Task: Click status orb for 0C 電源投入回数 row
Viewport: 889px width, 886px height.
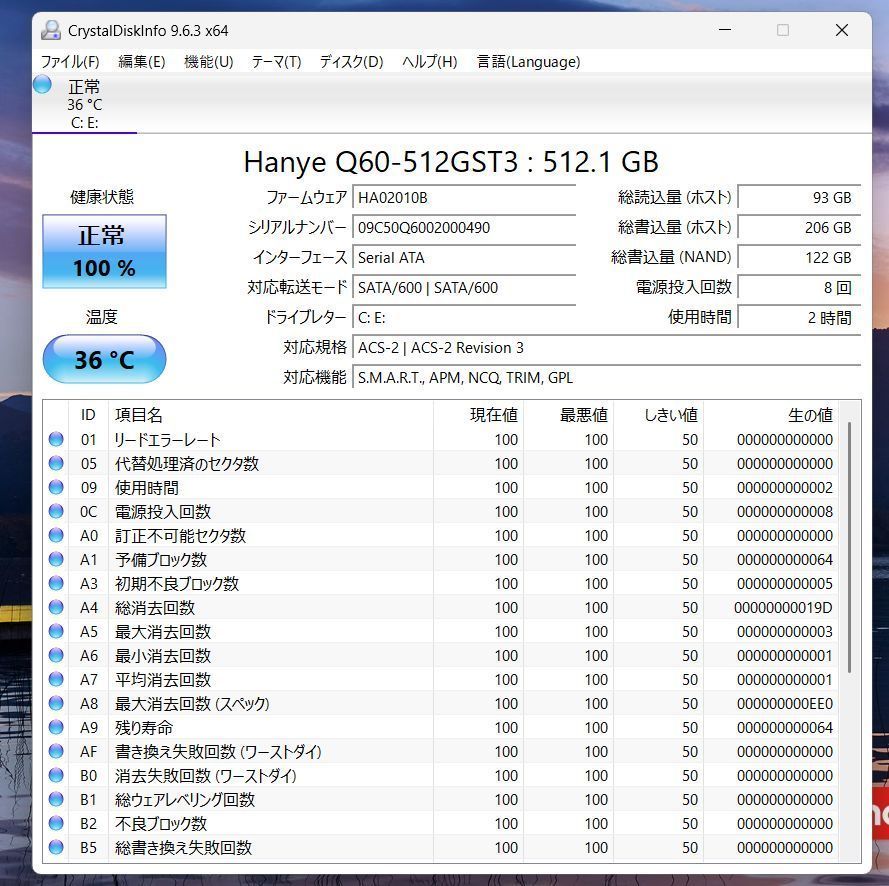Action: pyautogui.click(x=56, y=511)
